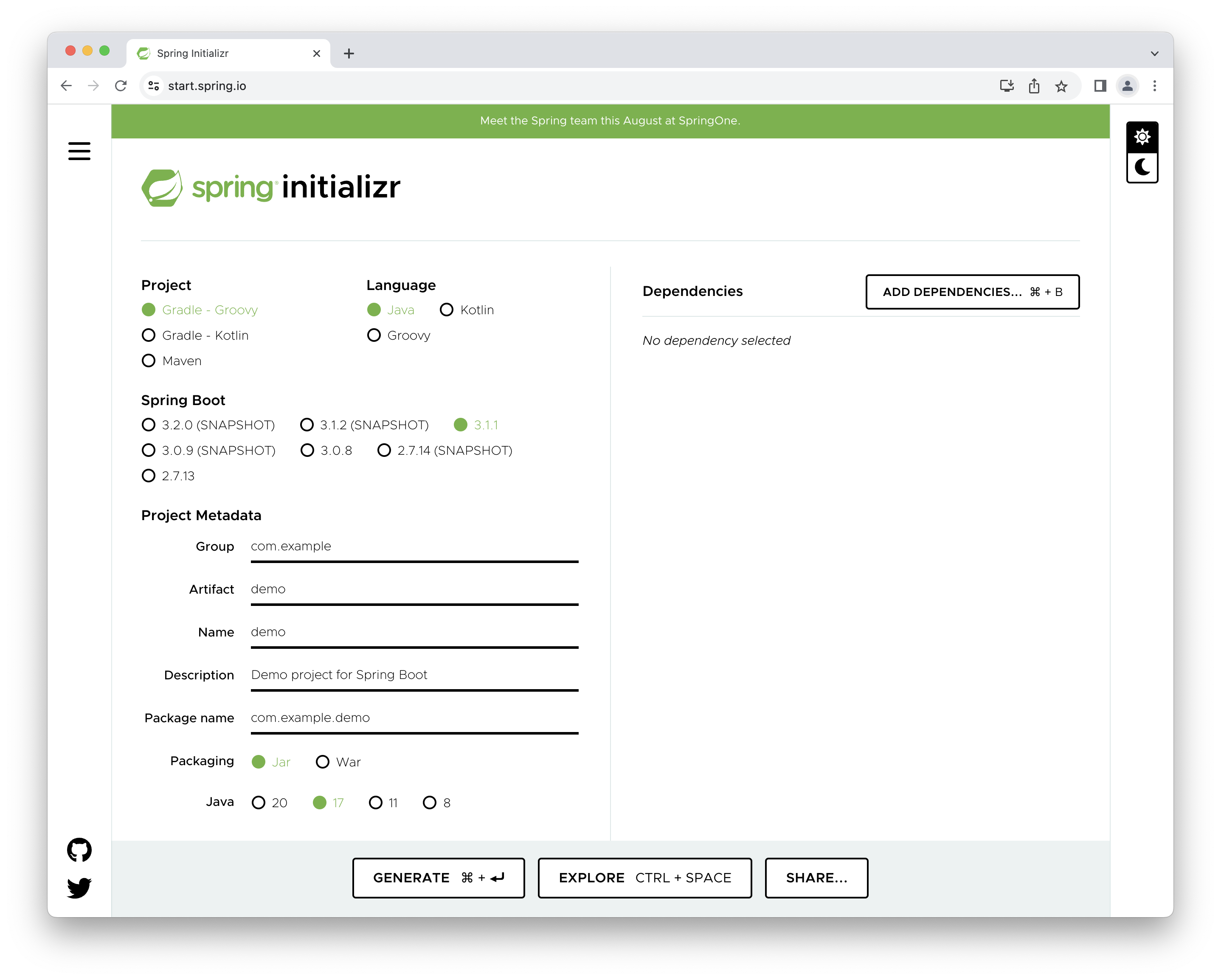Choose Groovy language
The image size is (1221, 980).
399,335
